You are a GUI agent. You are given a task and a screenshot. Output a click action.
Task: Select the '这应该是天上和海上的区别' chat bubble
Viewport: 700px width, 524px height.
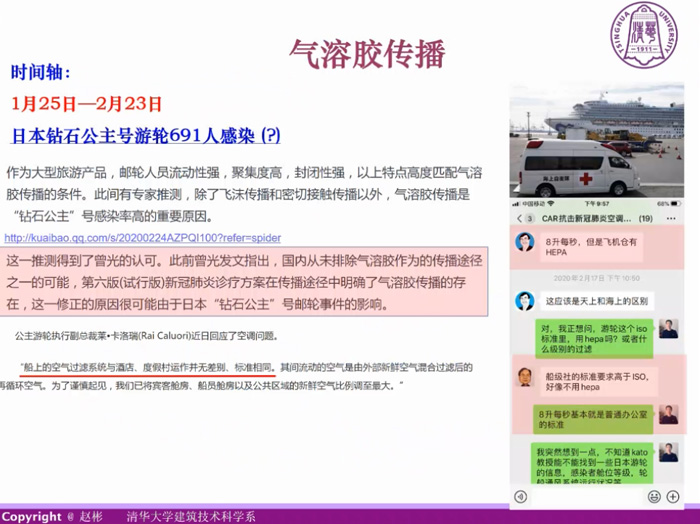597,301
